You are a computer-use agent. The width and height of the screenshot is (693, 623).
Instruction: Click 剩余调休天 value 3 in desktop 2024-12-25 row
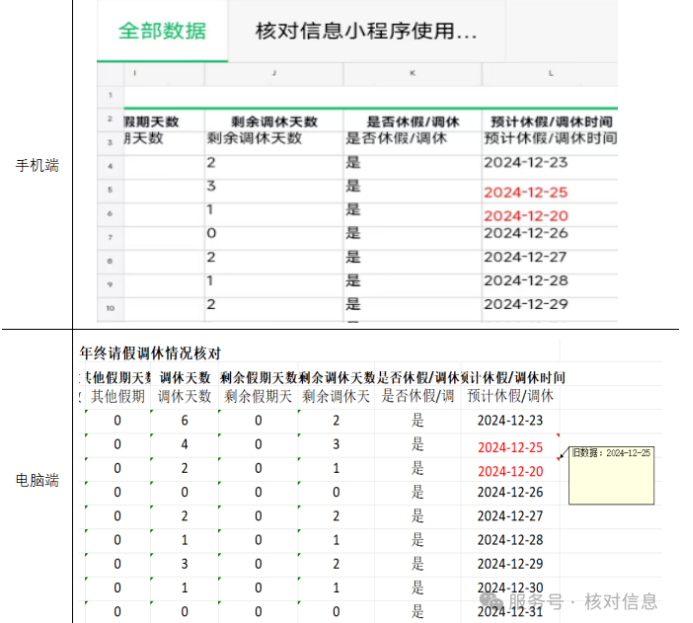[x=336, y=444]
